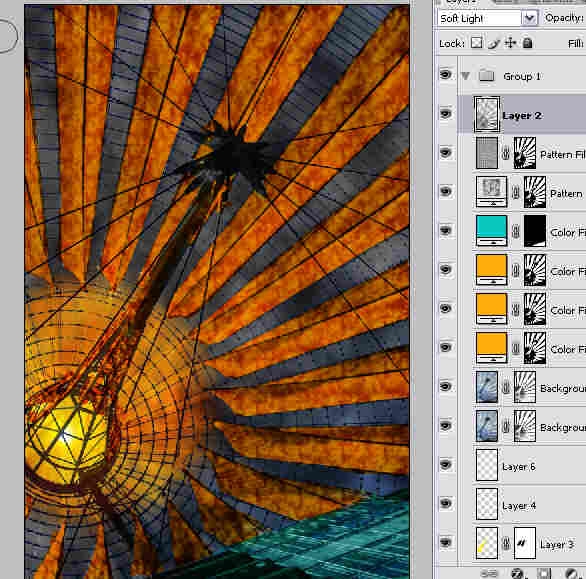Select the black mask on teal Color Fill
This screenshot has height=579, width=586.
point(534,231)
